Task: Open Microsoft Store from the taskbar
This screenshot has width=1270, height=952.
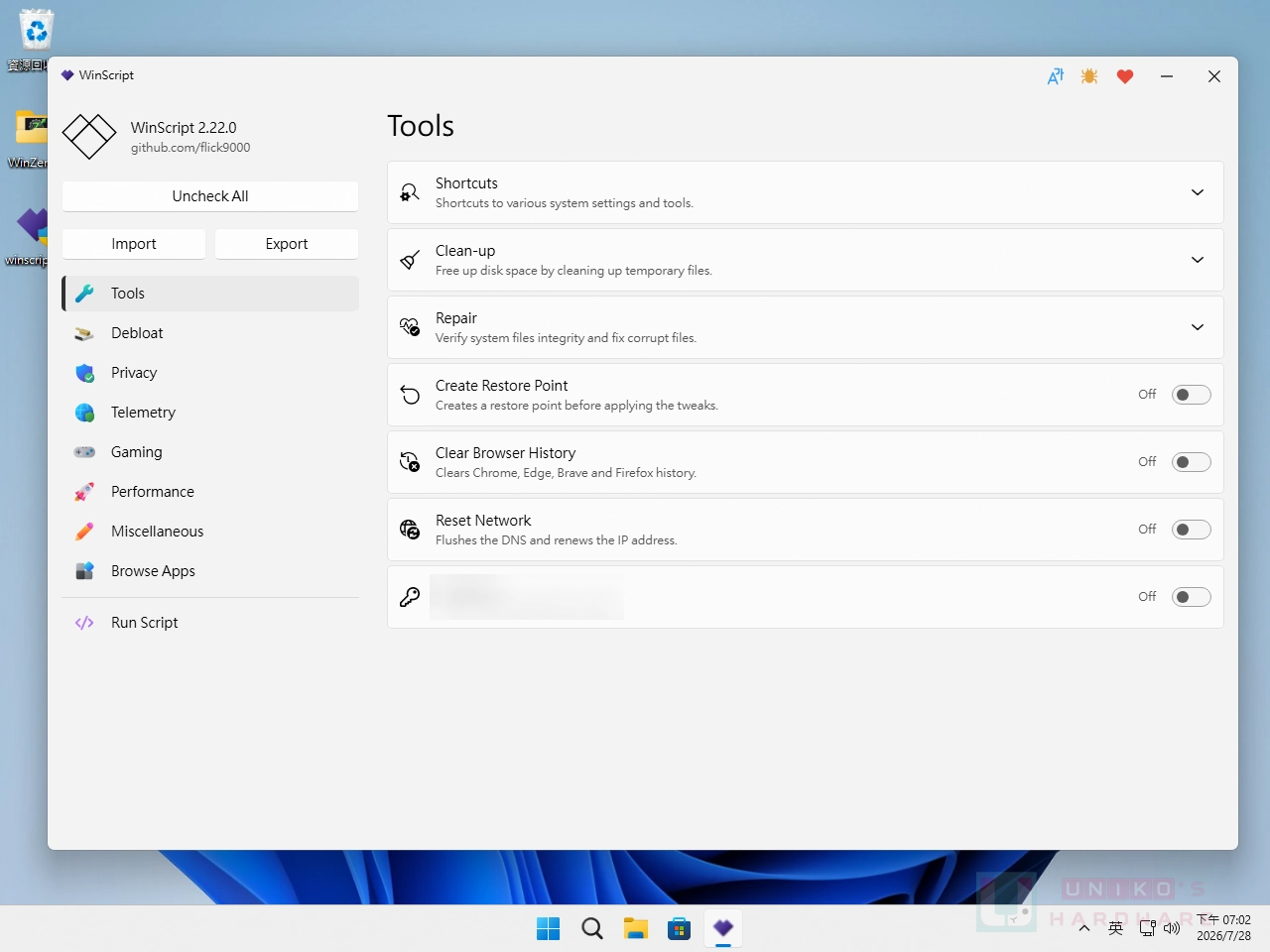Action: (680, 928)
